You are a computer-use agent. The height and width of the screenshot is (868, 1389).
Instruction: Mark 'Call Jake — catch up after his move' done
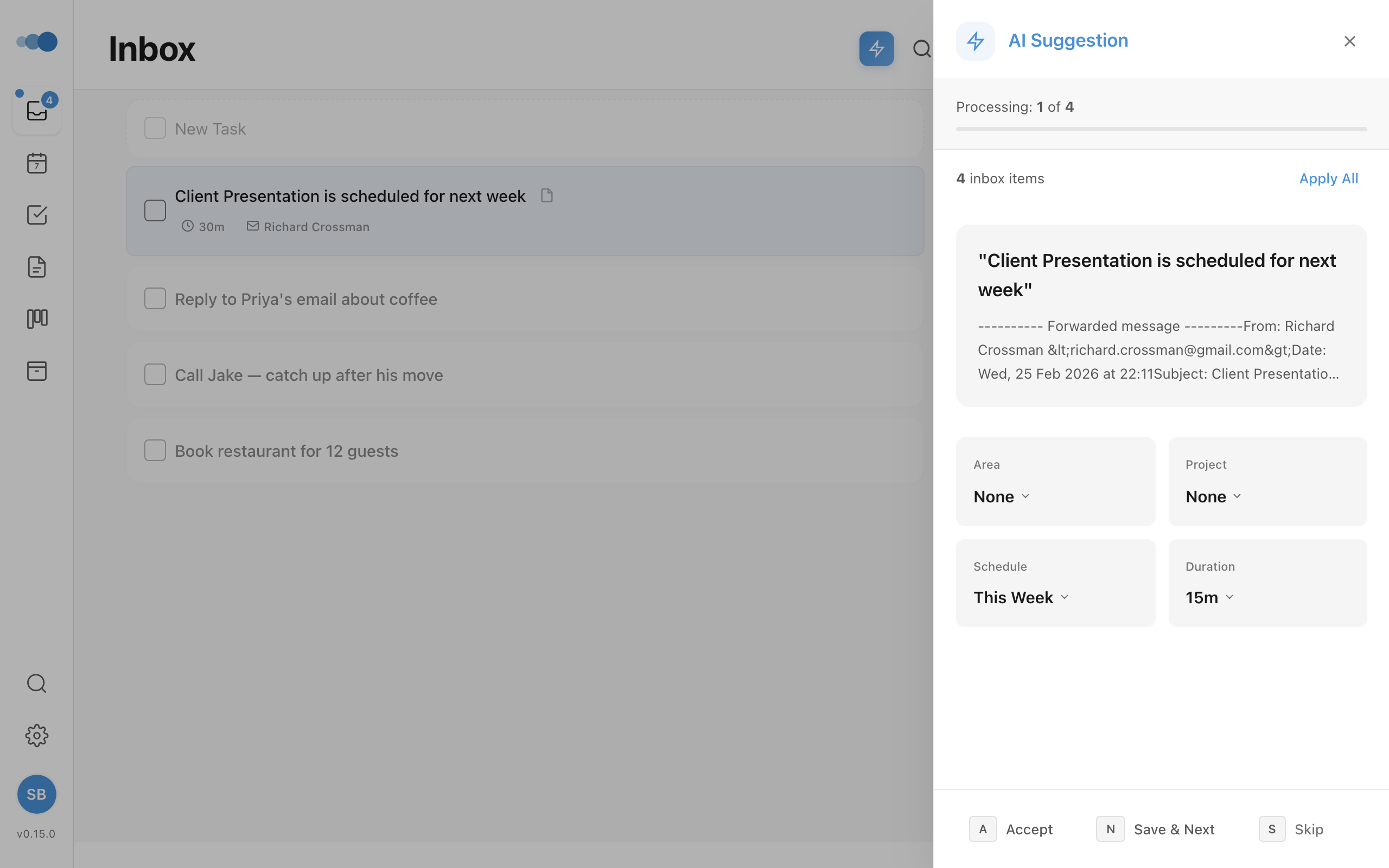[155, 374]
